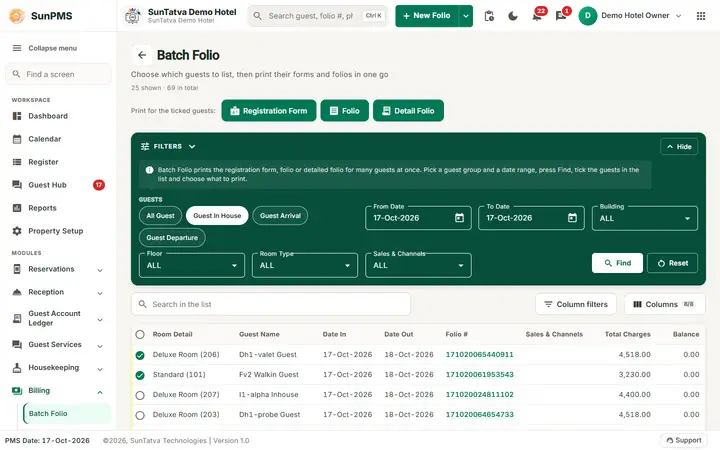Toggle the FILTERS chevron
Screen dimensions: 720x450
click(x=192, y=146)
